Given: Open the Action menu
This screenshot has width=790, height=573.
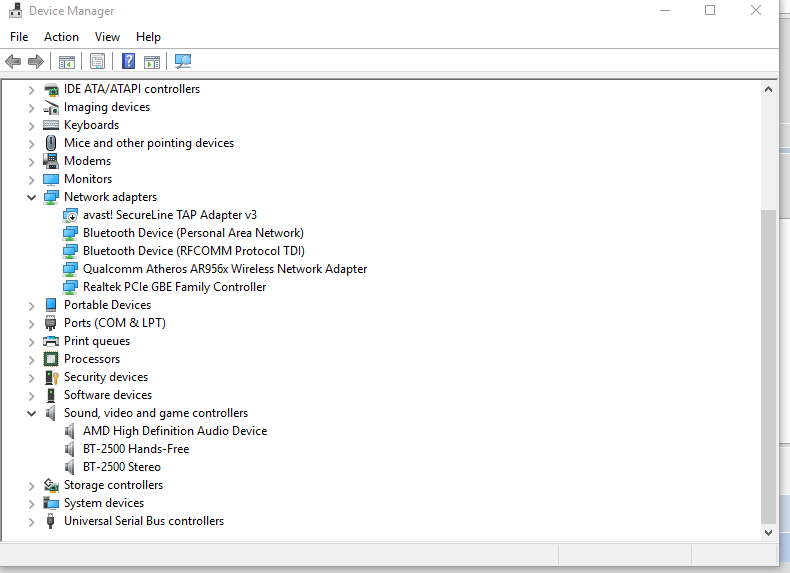Looking at the screenshot, I should coord(61,37).
